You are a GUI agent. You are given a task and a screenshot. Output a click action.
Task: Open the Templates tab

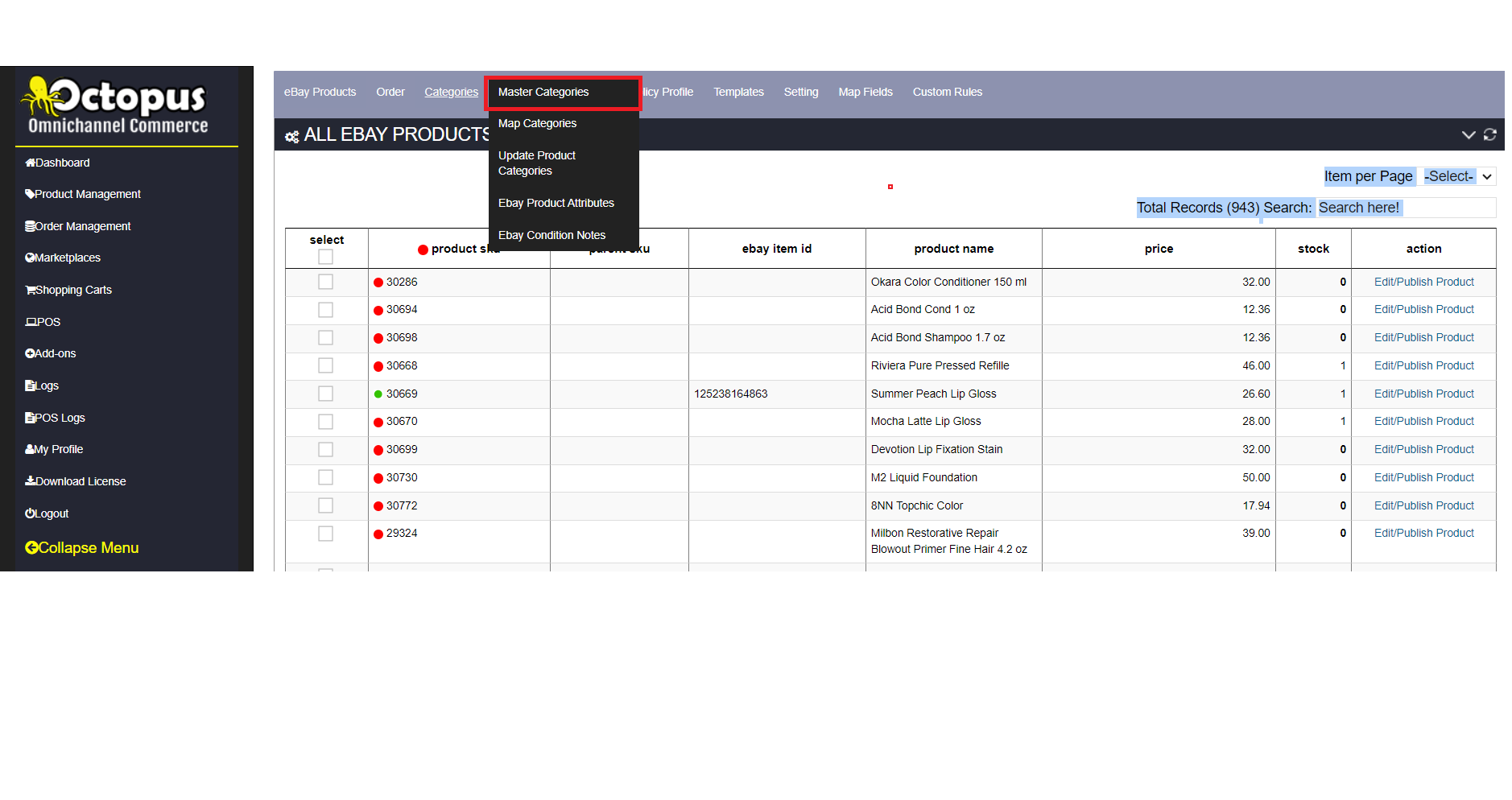click(x=738, y=92)
